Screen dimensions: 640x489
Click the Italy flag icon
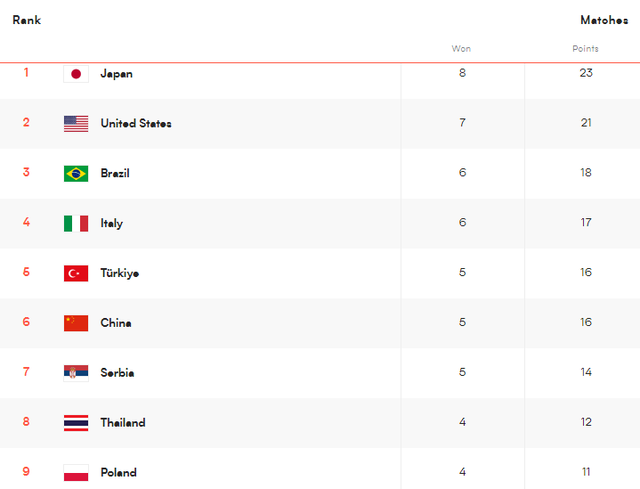pos(76,223)
